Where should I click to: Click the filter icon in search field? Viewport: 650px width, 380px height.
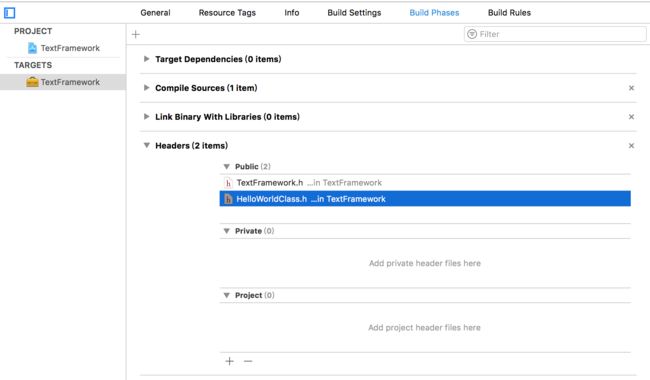point(472,34)
